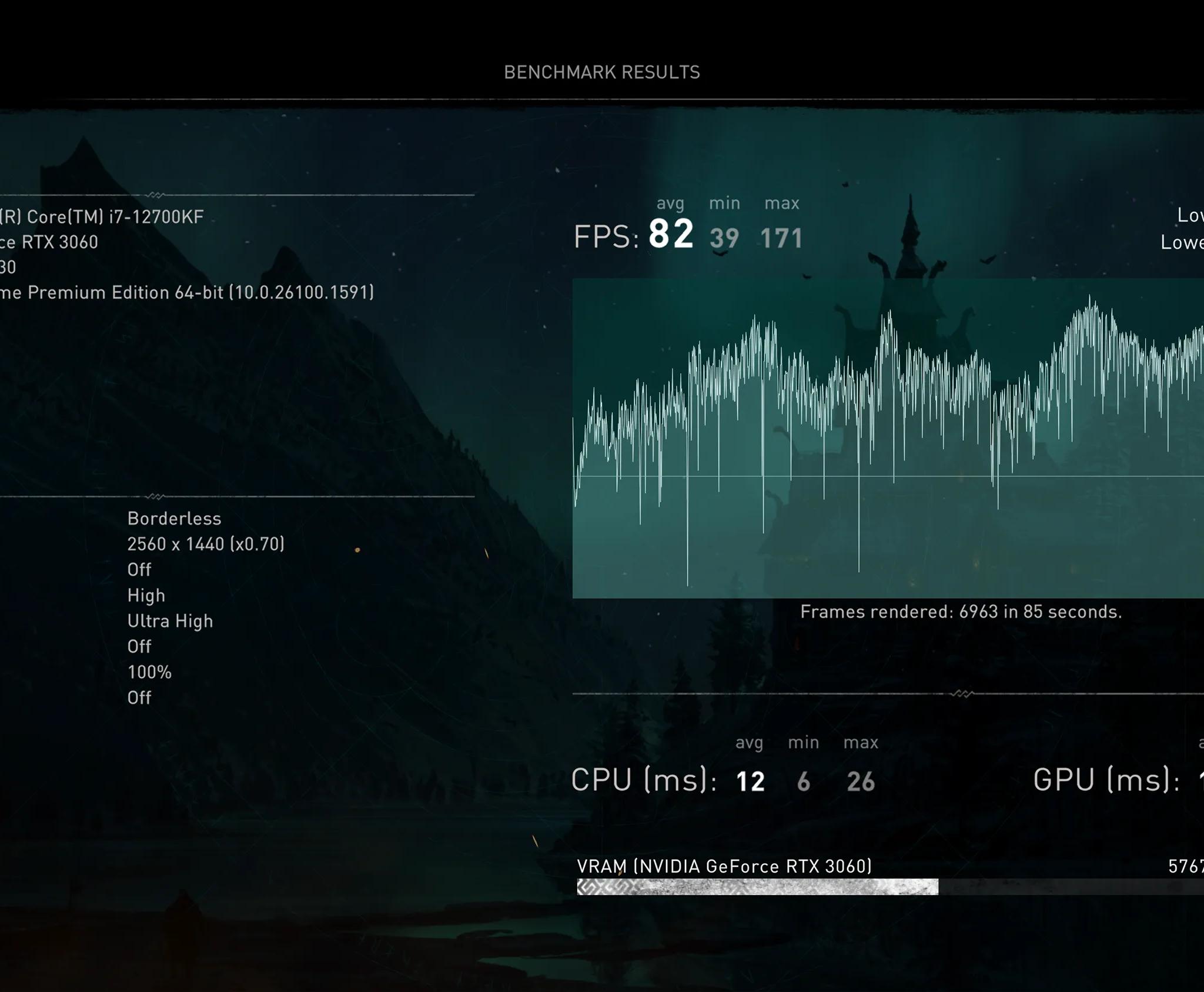The height and width of the screenshot is (992, 1204).
Task: Click the last Off value below 100%
Action: [139, 698]
